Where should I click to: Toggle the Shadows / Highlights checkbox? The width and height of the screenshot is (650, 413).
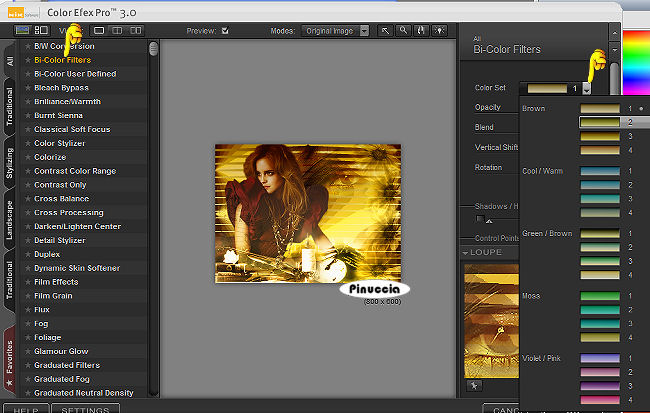click(480, 219)
